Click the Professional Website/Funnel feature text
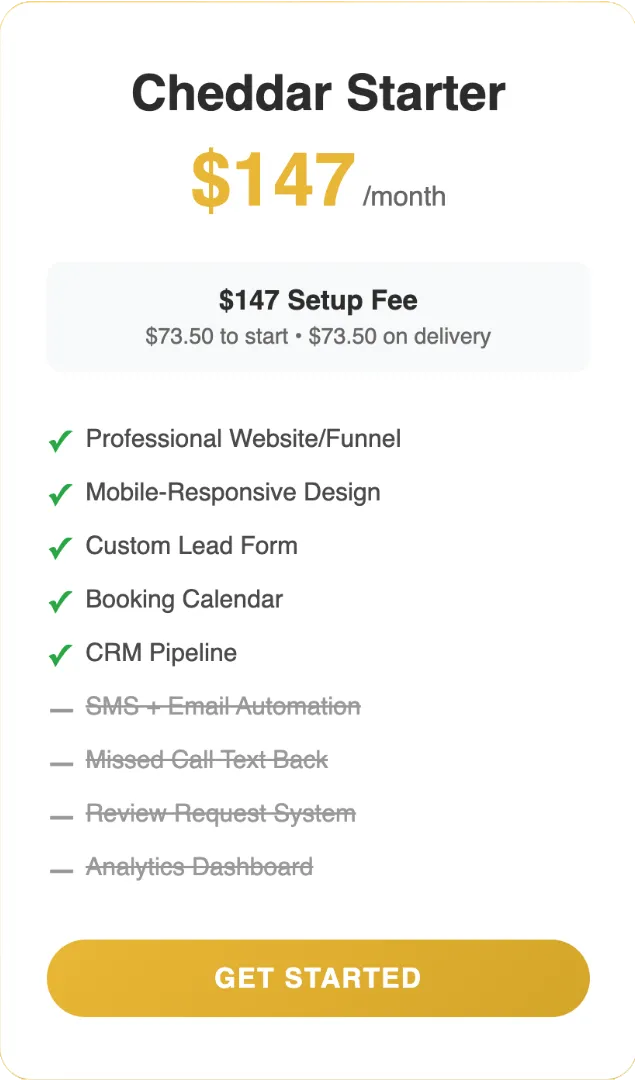The width and height of the screenshot is (635, 1080). tap(243, 439)
